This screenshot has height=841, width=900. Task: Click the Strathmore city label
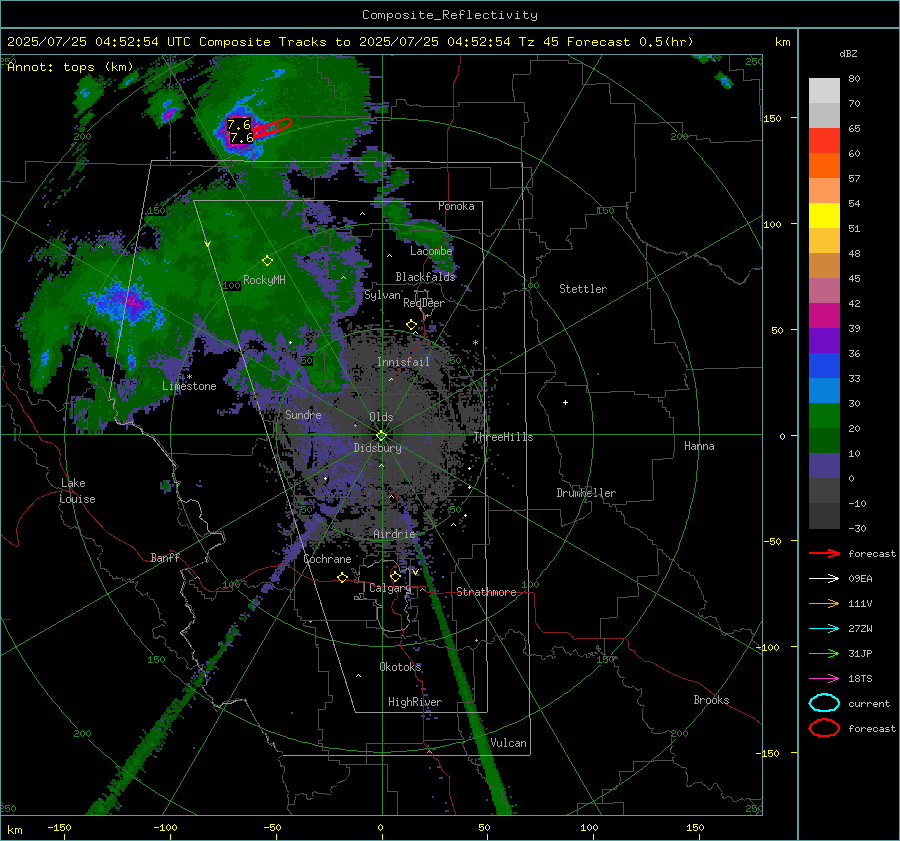click(486, 592)
